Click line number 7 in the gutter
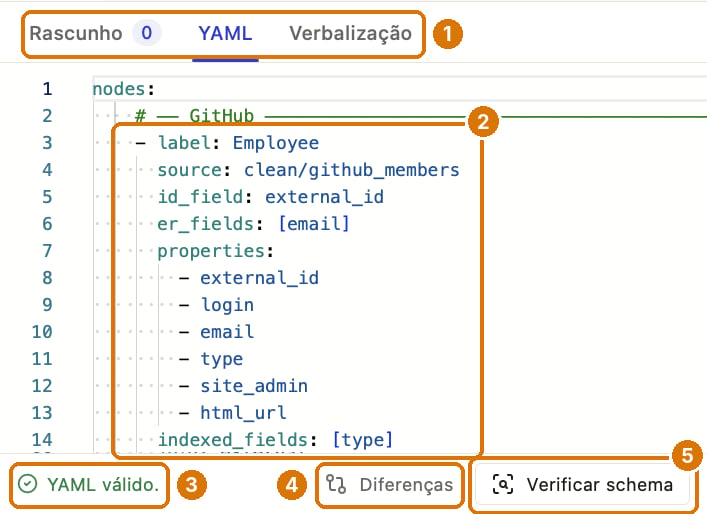This screenshot has width=707, height=514. click(47, 251)
